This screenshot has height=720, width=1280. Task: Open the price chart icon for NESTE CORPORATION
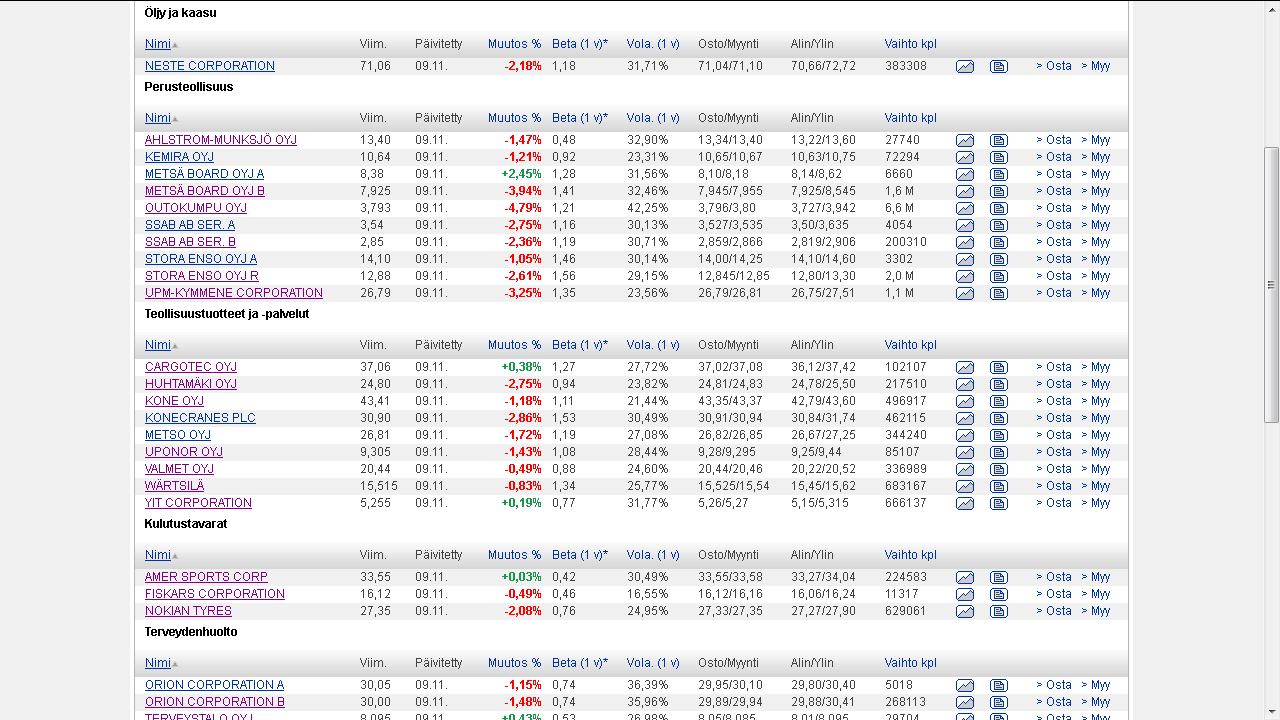964,66
